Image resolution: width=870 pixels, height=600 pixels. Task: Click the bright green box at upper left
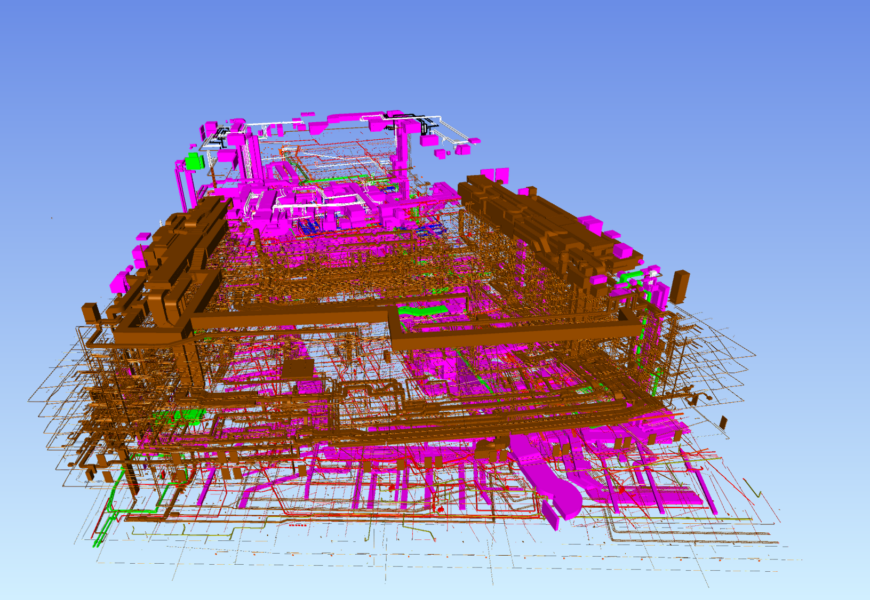[x=194, y=160]
